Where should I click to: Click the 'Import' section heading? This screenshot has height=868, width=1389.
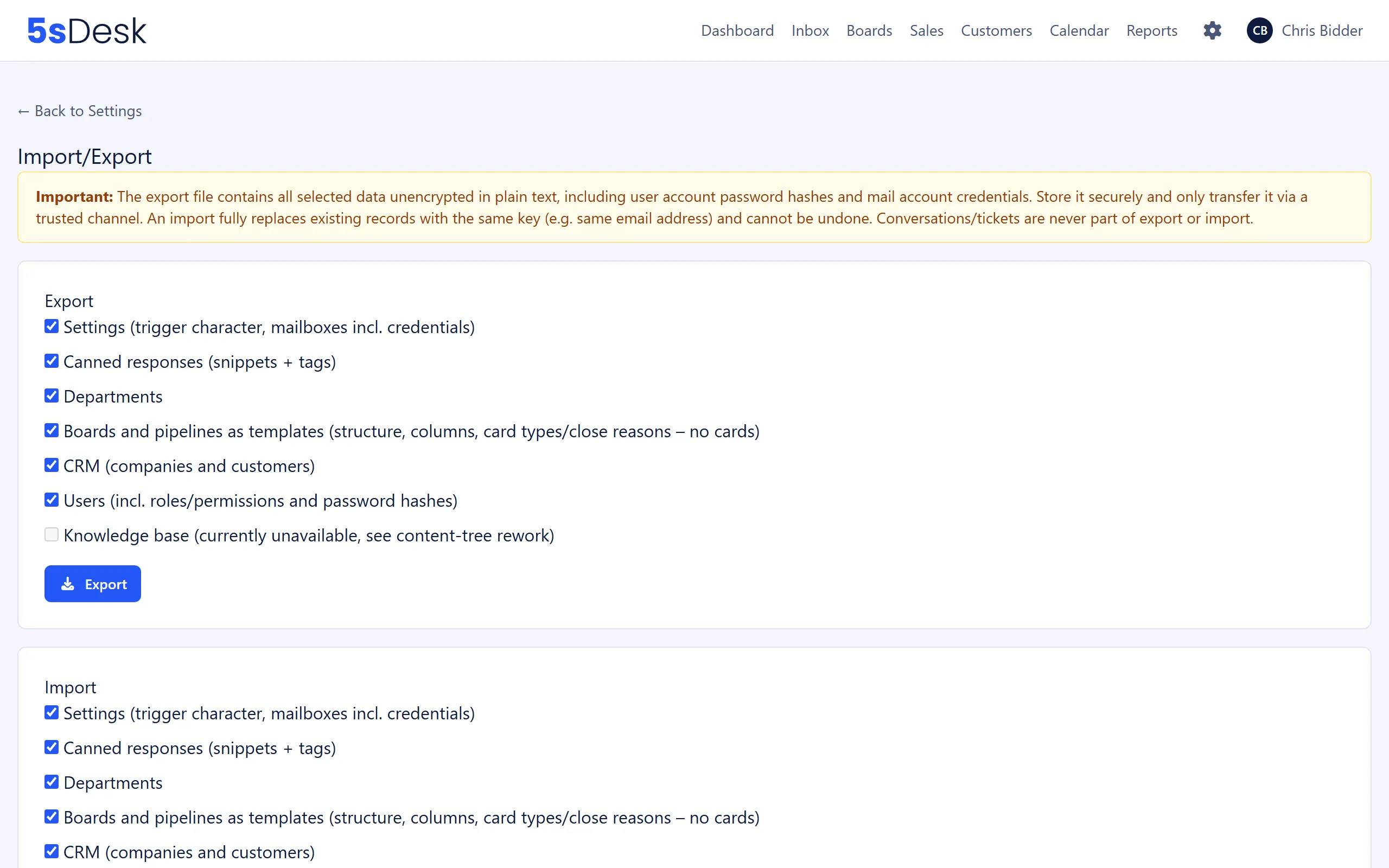click(x=70, y=687)
